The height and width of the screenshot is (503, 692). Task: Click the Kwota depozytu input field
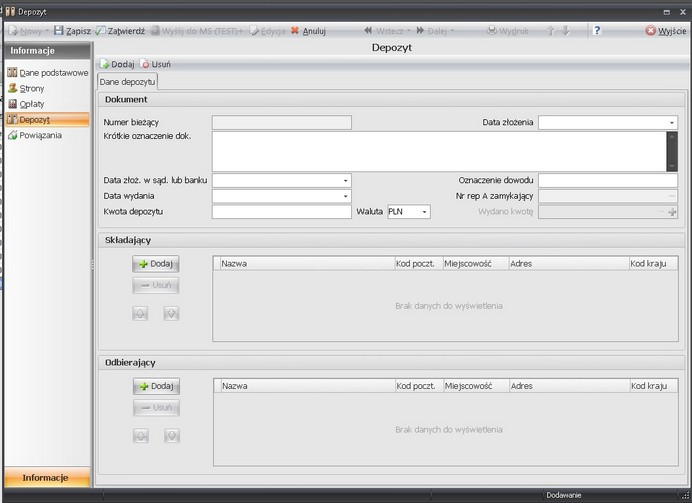[281, 212]
